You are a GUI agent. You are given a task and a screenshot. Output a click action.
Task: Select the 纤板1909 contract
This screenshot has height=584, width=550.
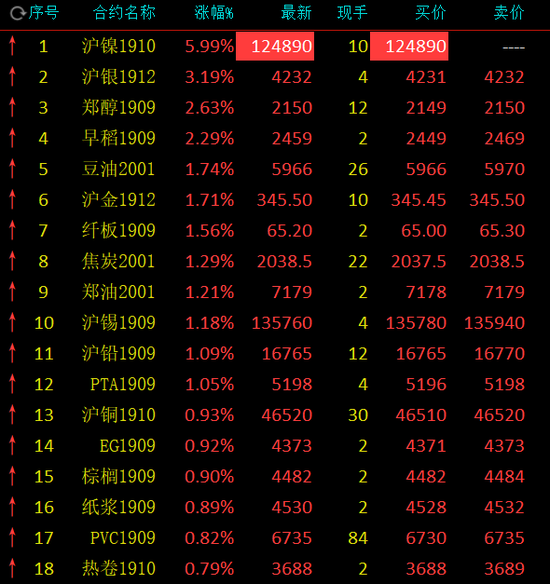[x=118, y=231]
